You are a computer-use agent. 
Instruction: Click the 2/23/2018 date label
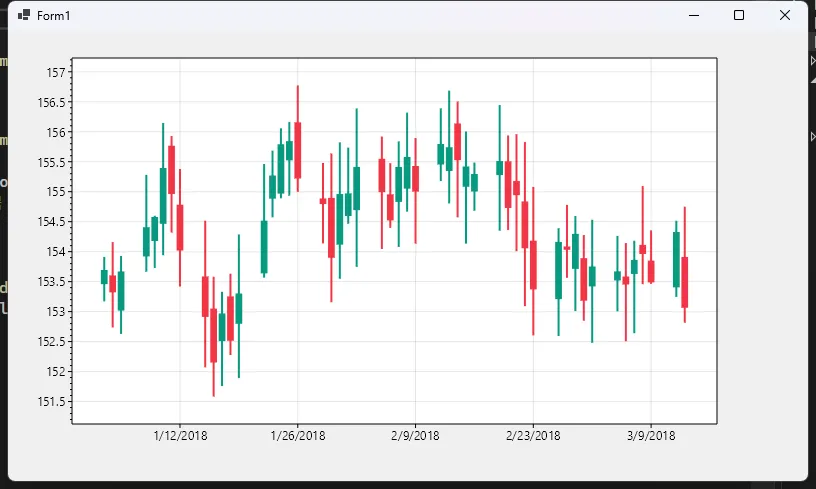coord(533,435)
